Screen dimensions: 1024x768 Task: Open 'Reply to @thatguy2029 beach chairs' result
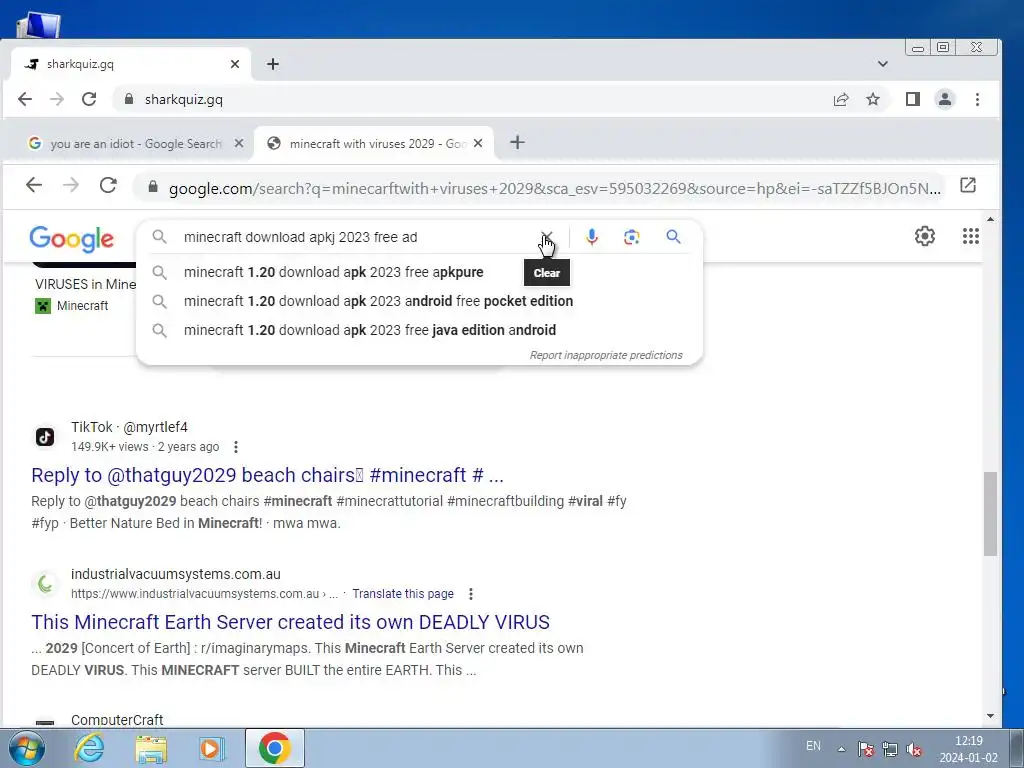[x=267, y=475]
